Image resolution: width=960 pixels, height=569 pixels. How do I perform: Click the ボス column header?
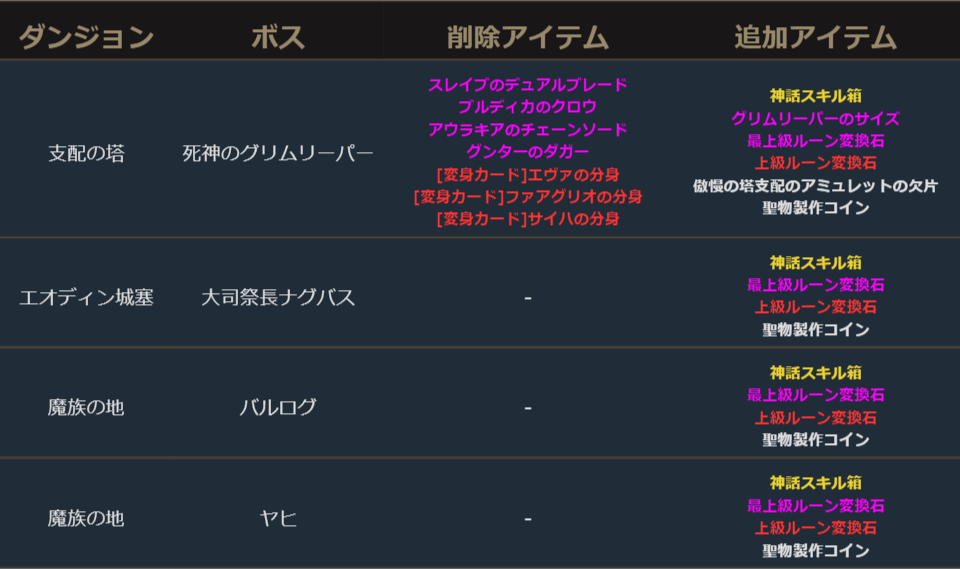(278, 39)
